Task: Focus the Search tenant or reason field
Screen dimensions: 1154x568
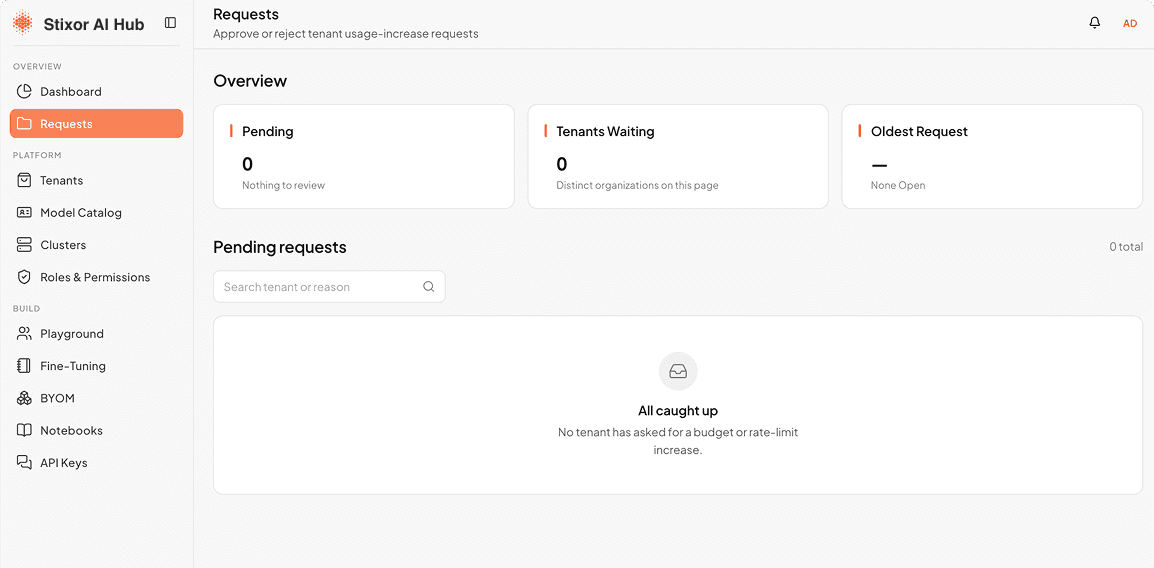Action: 329,287
